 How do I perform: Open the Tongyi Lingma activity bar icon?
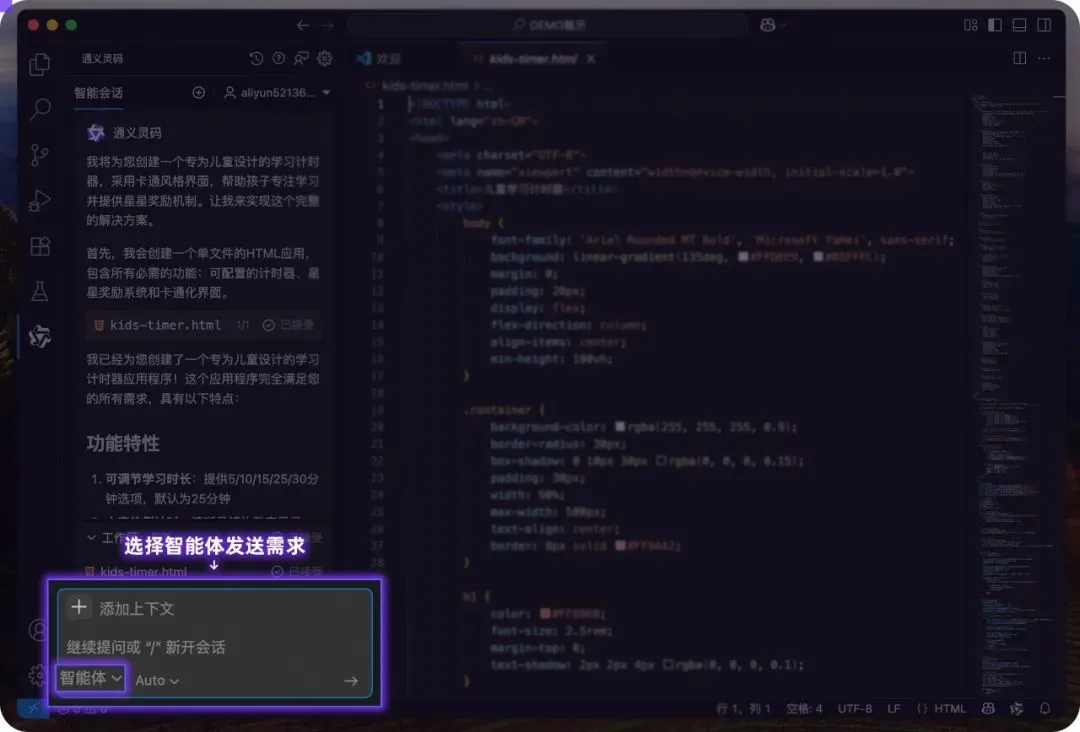click(x=40, y=337)
